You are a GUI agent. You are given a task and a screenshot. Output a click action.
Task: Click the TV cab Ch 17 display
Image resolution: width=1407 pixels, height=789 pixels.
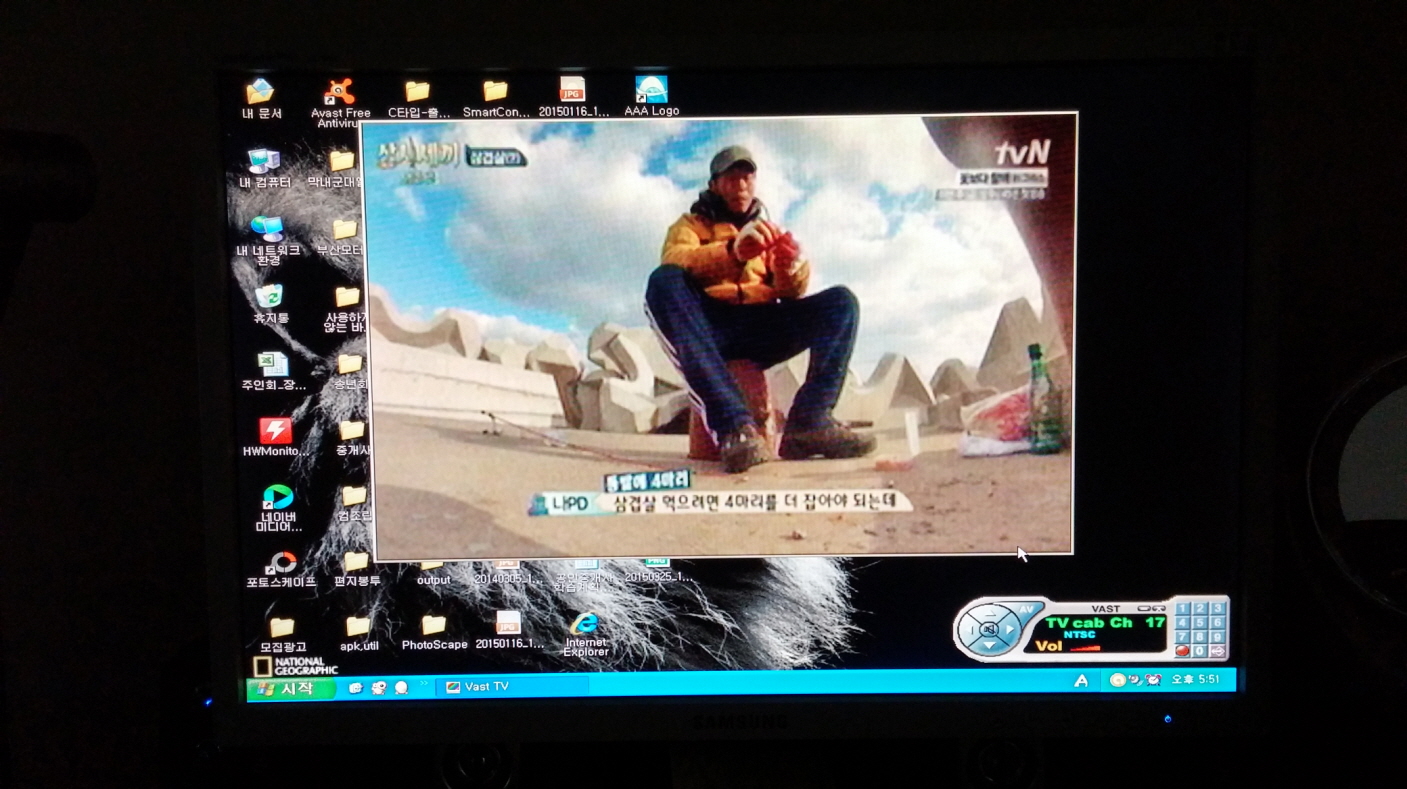(1105, 623)
